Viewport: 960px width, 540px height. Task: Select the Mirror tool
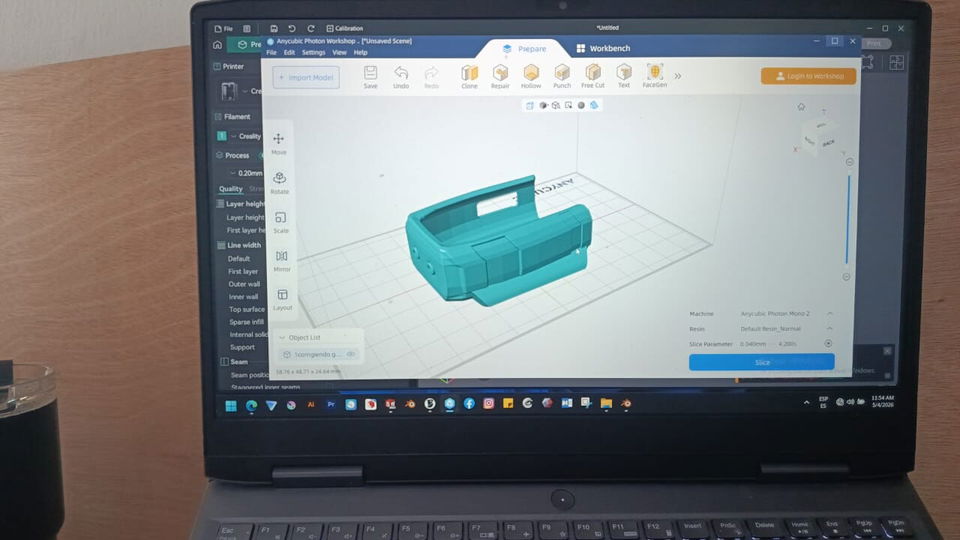coord(282,260)
